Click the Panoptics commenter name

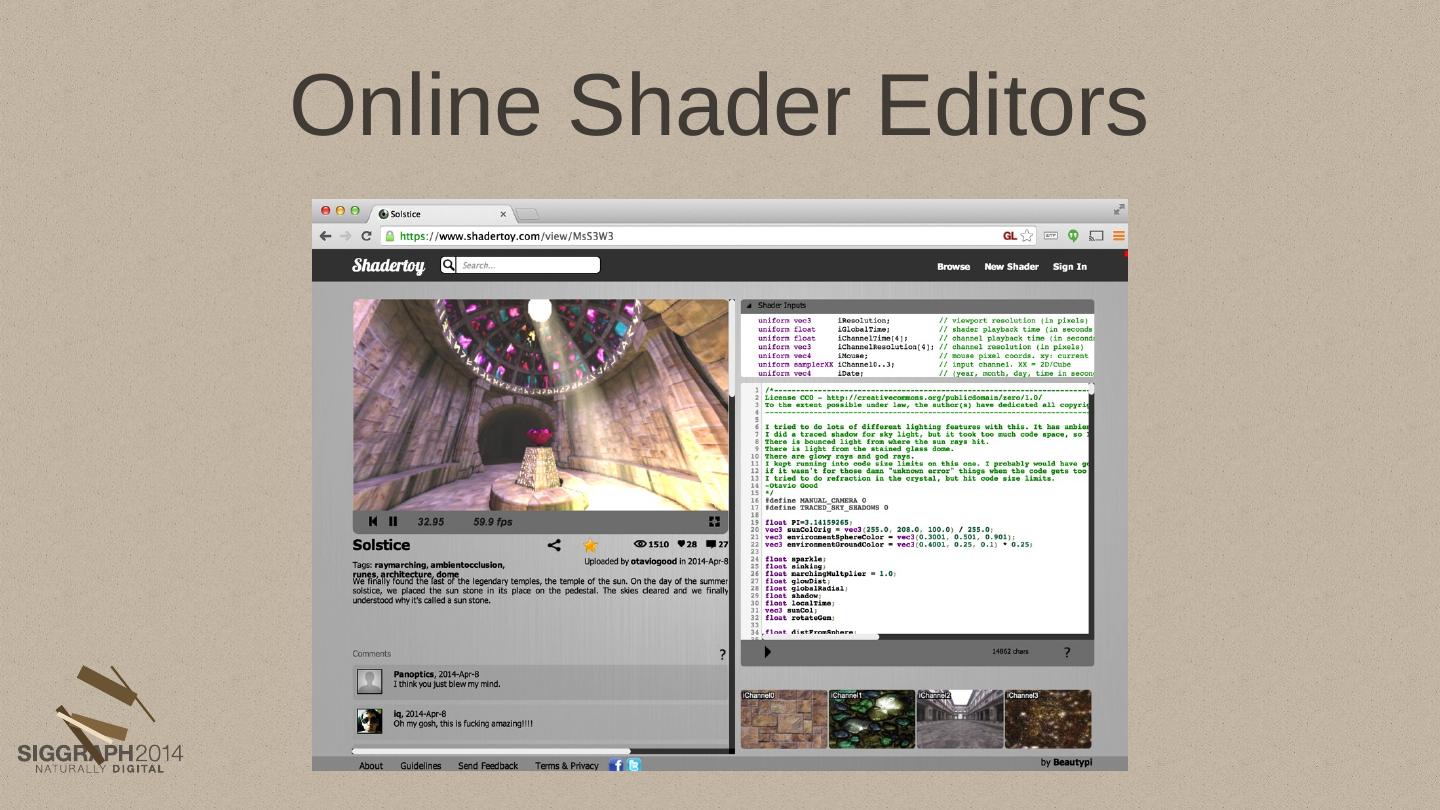pyautogui.click(x=414, y=675)
